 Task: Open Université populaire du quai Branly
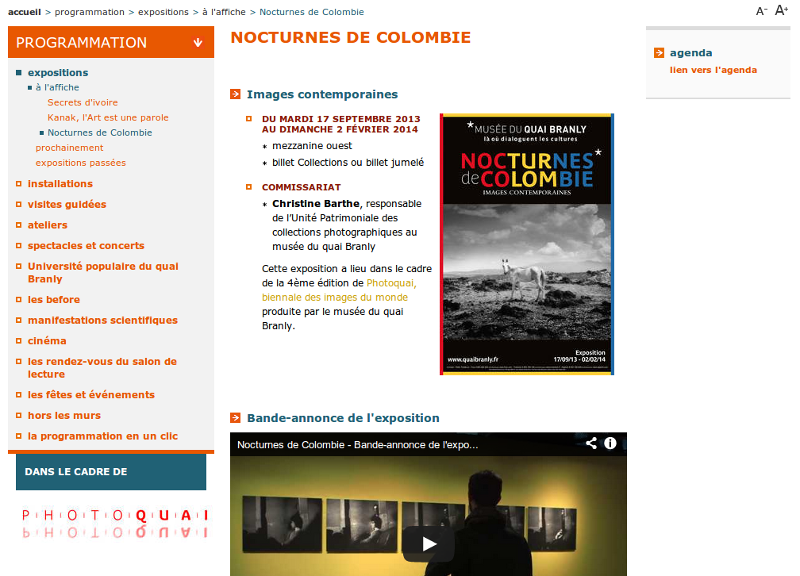[103, 272]
